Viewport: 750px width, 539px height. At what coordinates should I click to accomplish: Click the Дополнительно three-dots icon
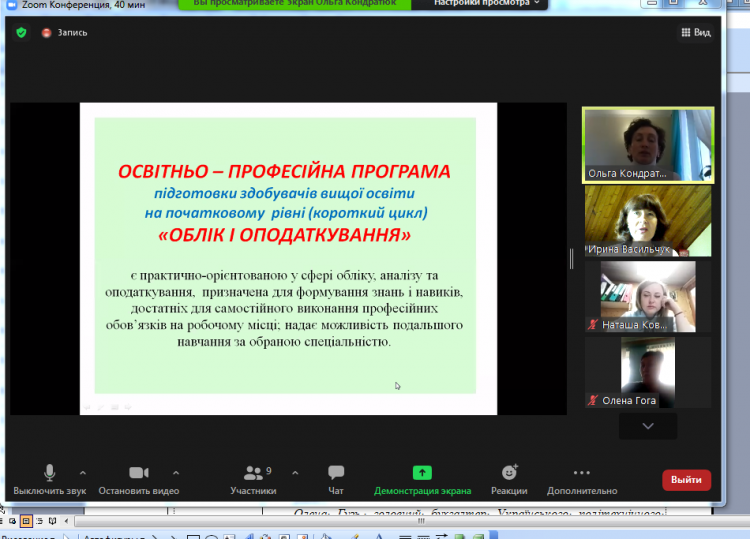click(x=582, y=473)
